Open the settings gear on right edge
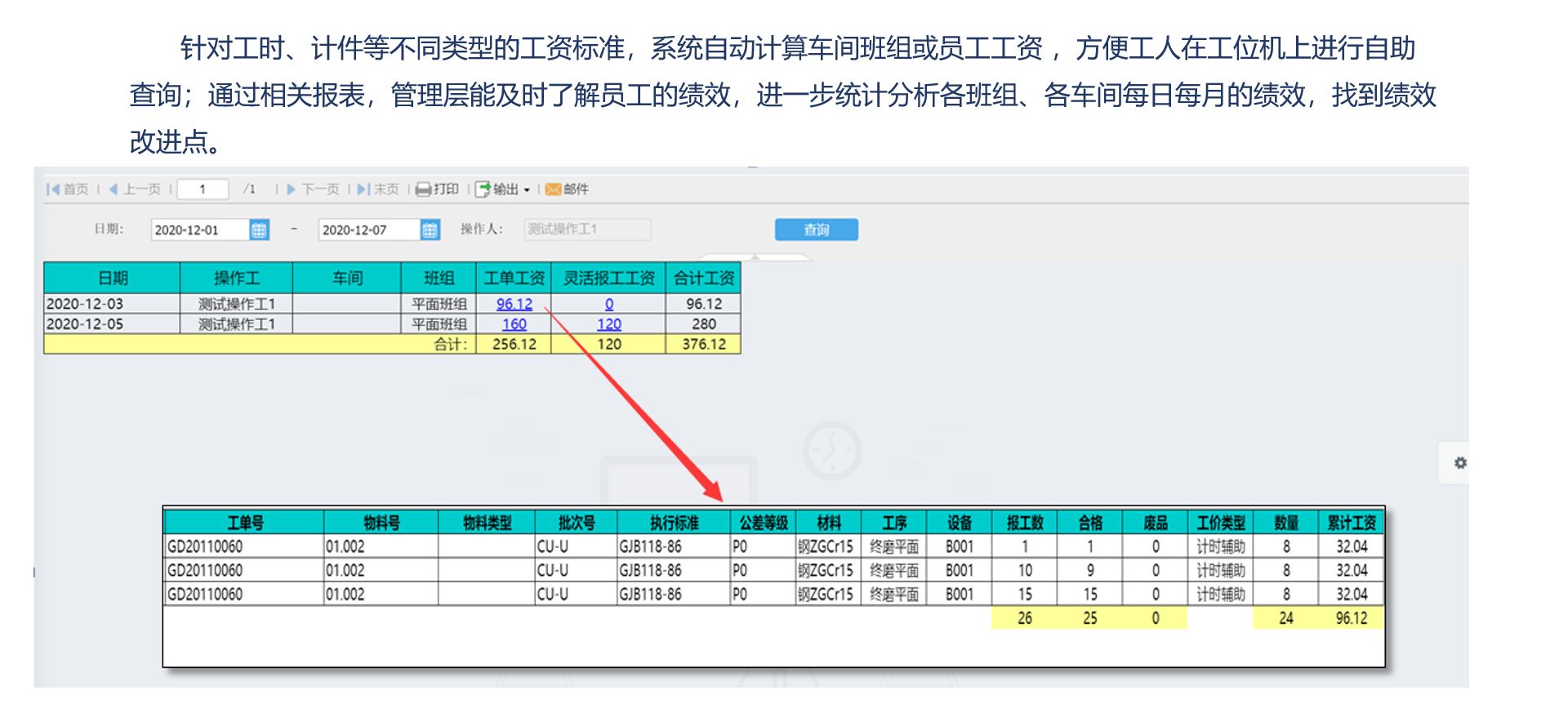Image resolution: width=1568 pixels, height=708 pixels. (1460, 463)
